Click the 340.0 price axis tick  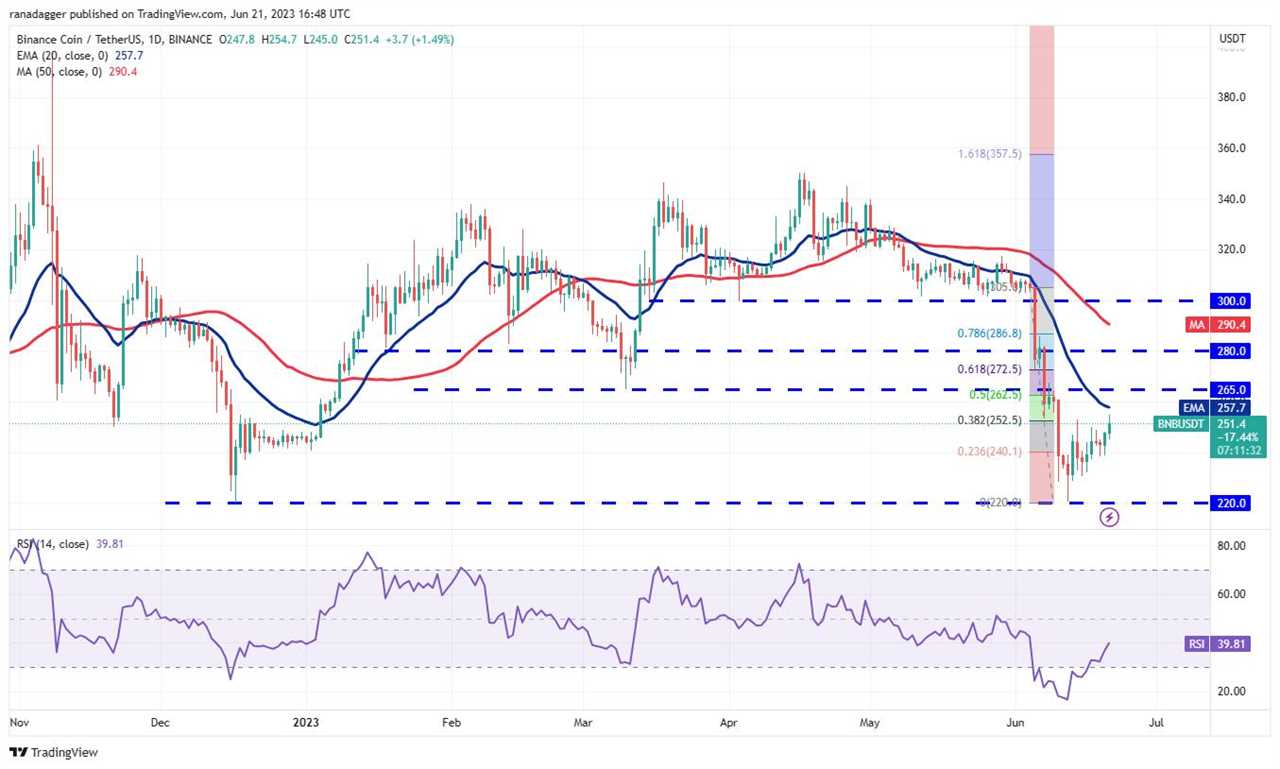pyautogui.click(x=1231, y=199)
